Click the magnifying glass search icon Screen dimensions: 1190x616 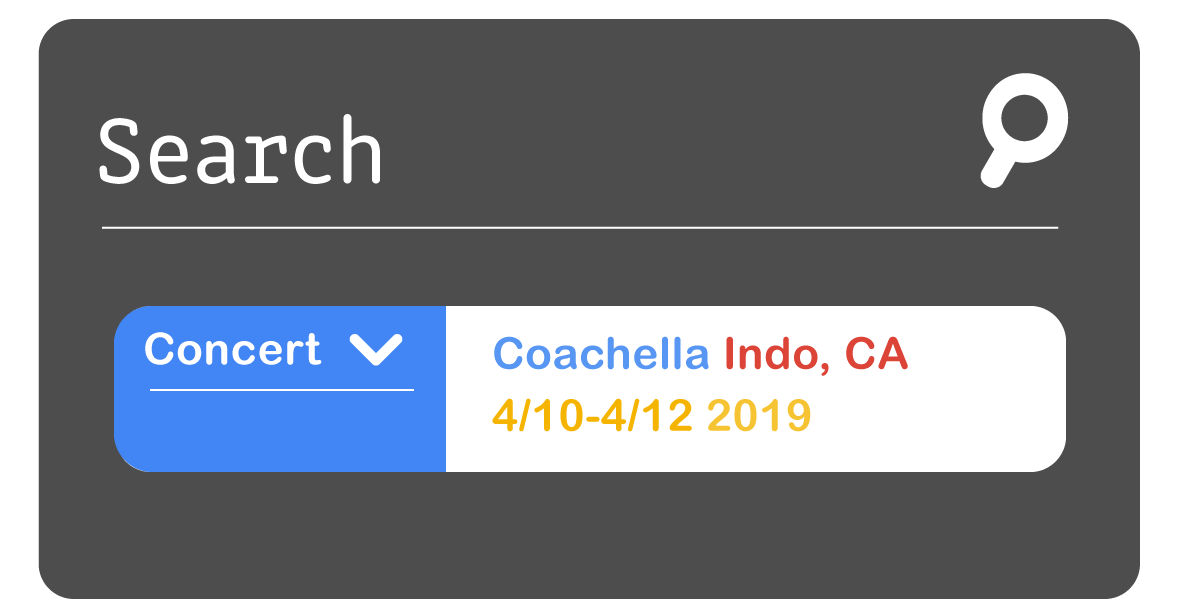(x=1025, y=130)
